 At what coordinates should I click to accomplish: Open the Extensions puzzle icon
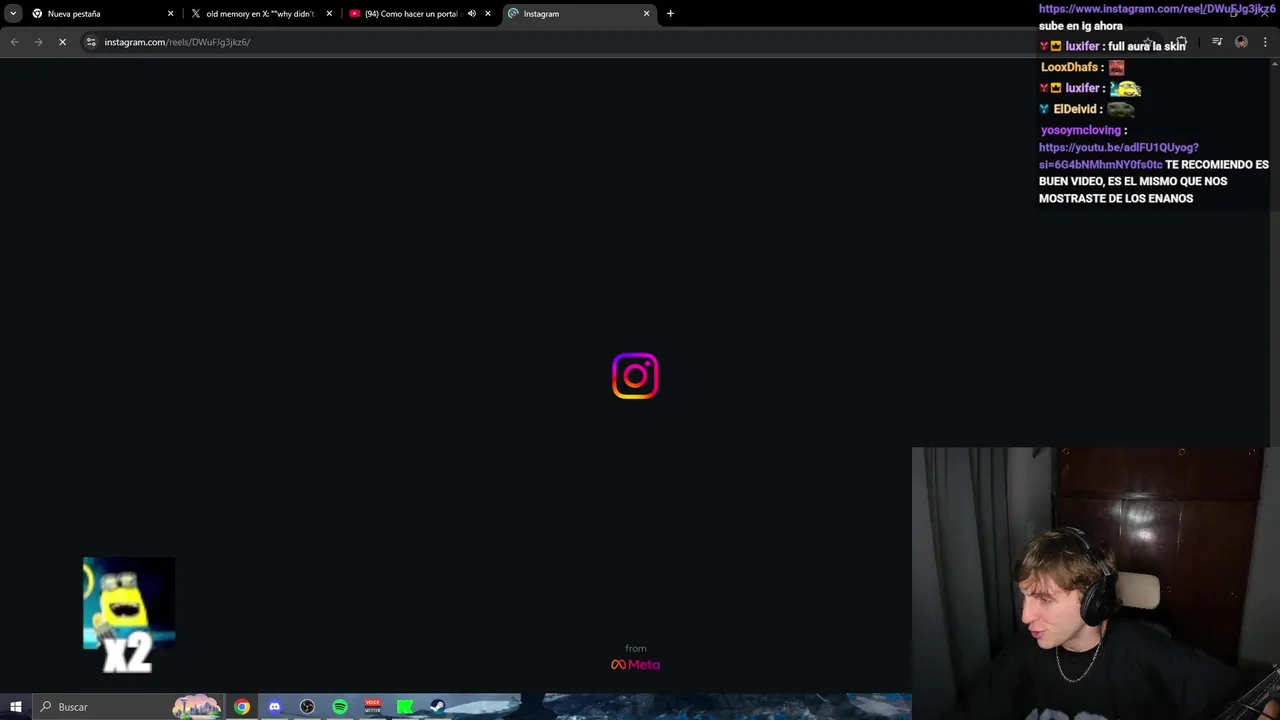[x=1181, y=42]
